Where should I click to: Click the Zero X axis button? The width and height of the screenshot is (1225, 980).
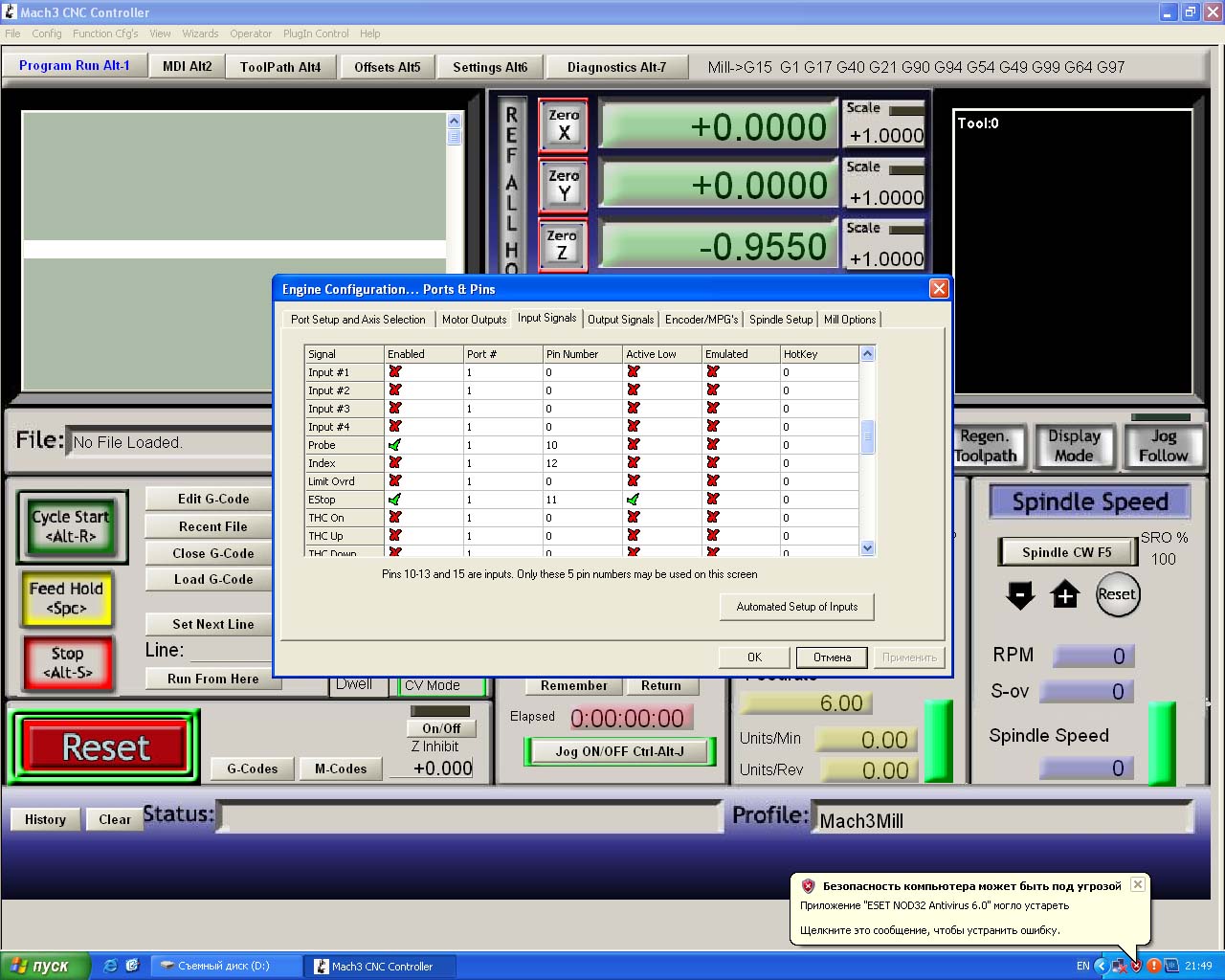564,125
